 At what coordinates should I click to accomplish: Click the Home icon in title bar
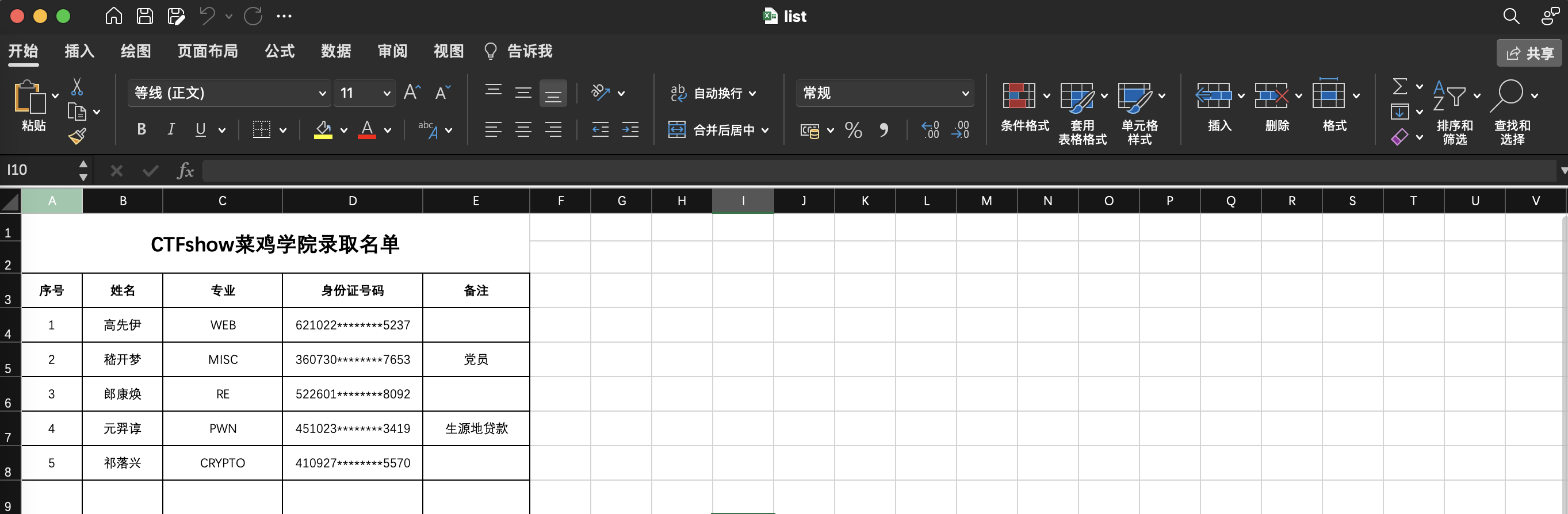pos(113,17)
